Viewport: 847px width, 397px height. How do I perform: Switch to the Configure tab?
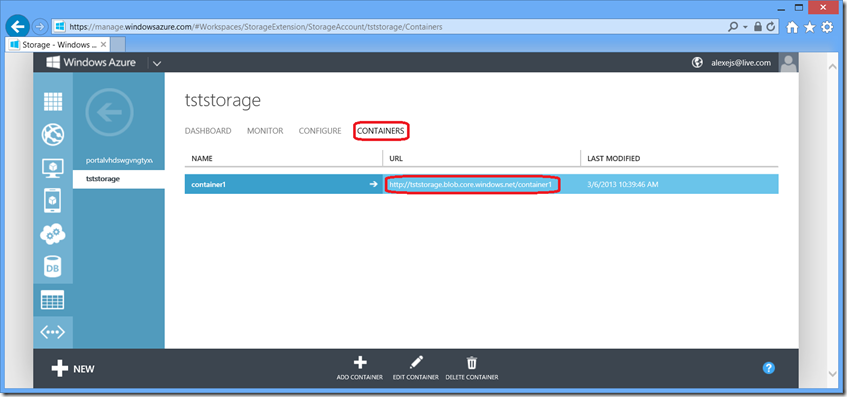[x=320, y=131]
